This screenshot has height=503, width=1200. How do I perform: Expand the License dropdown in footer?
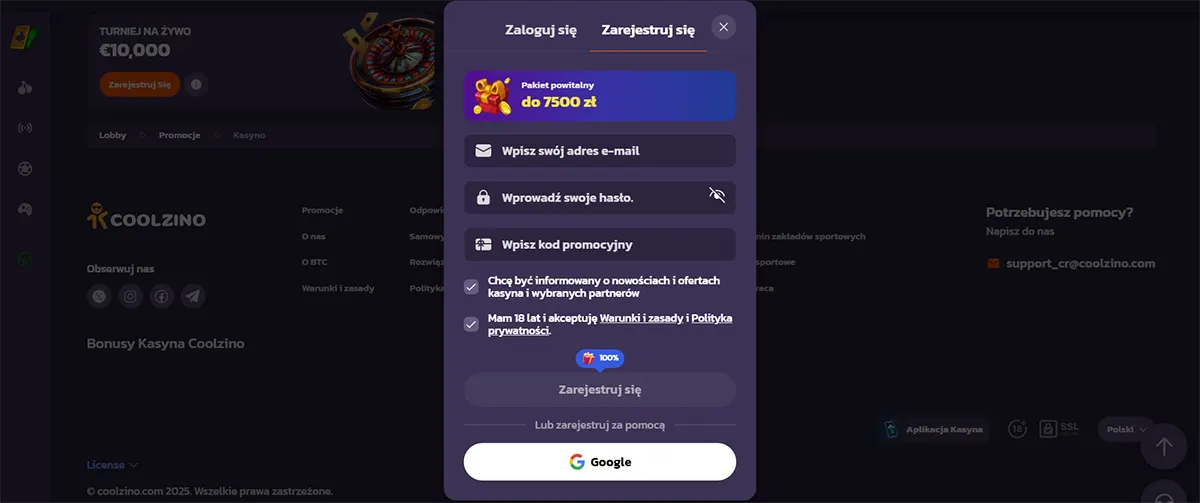pyautogui.click(x=112, y=465)
